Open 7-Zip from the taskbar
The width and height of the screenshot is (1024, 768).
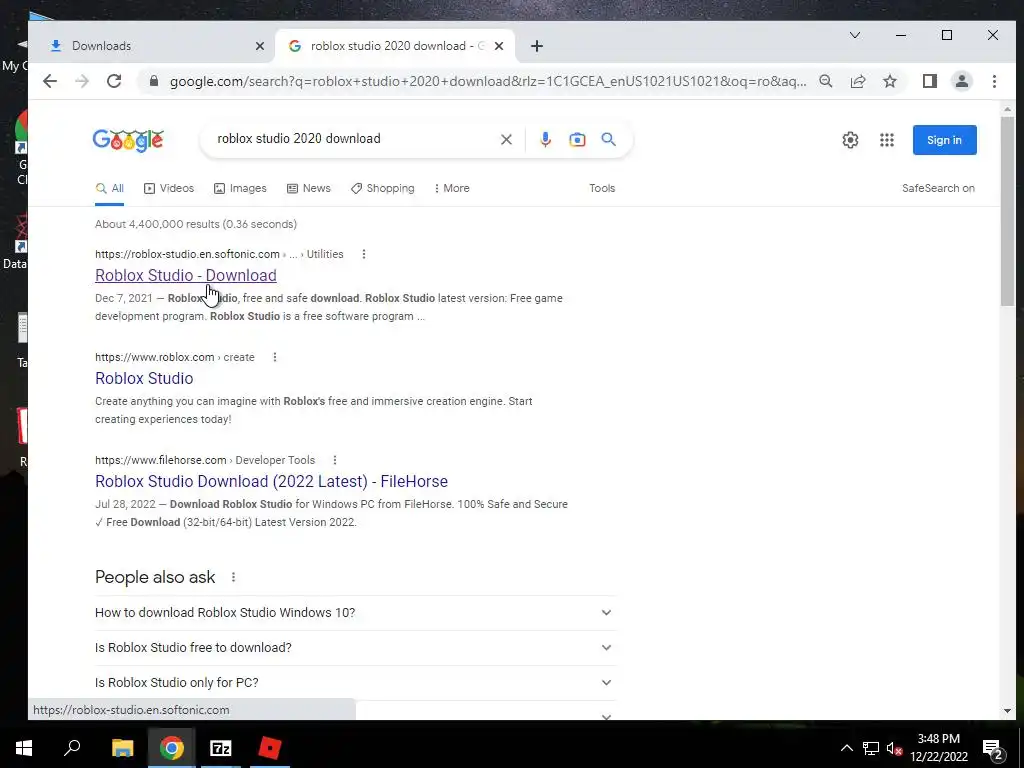(x=221, y=748)
